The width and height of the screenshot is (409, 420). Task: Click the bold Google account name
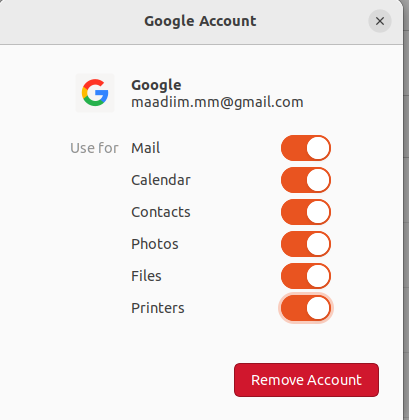coord(156,85)
